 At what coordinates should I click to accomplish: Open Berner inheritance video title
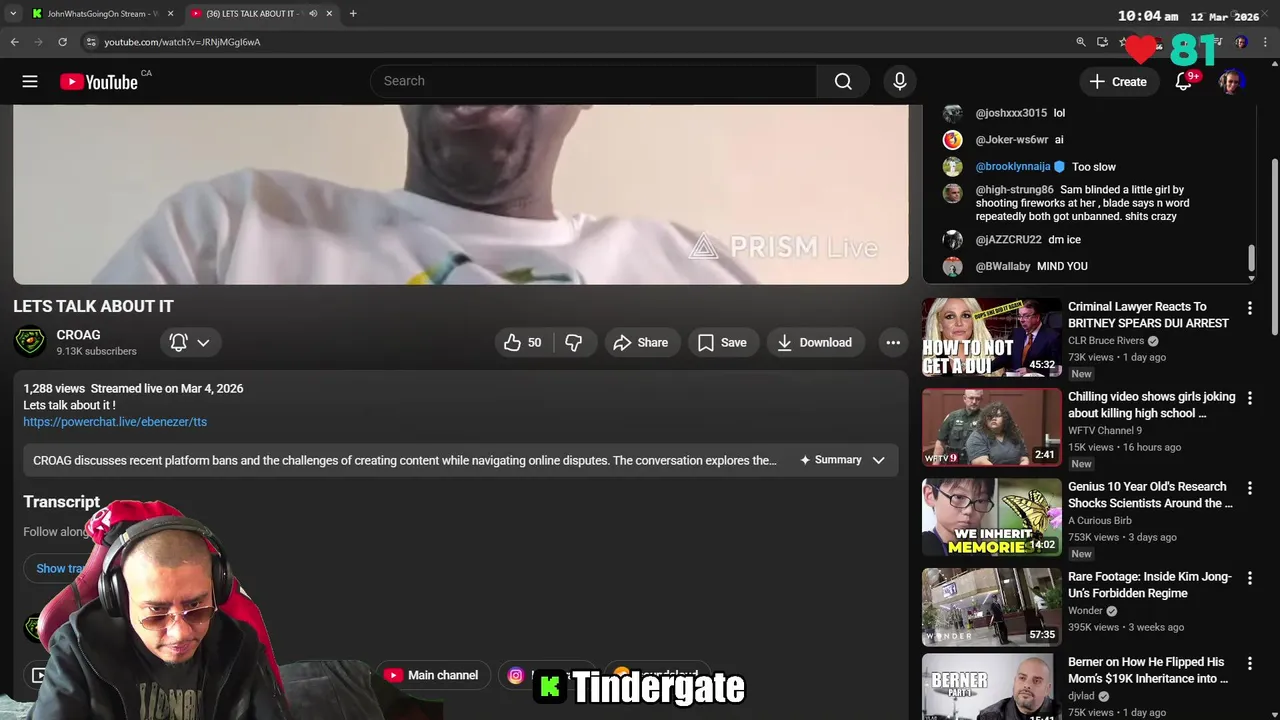(x=1148, y=670)
